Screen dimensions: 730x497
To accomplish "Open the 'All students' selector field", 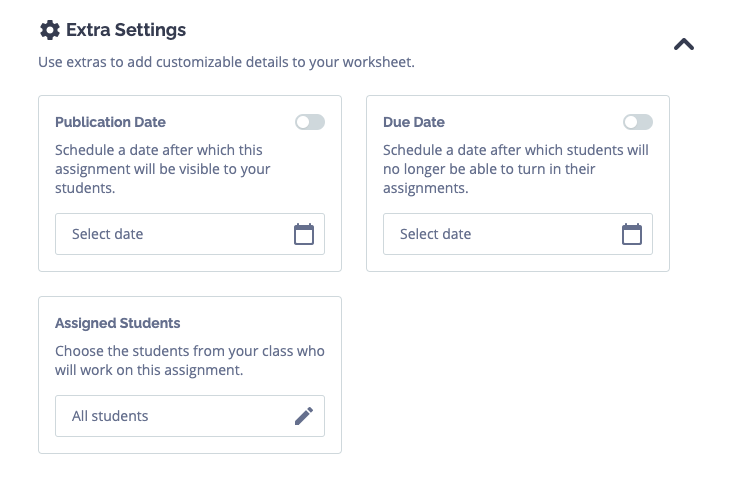I will (190, 416).
